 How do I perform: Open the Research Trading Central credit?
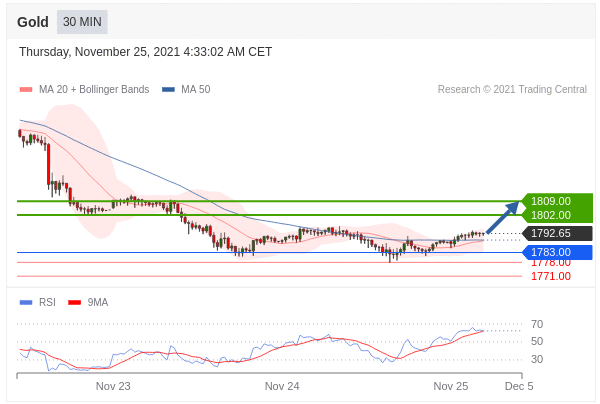(512, 90)
